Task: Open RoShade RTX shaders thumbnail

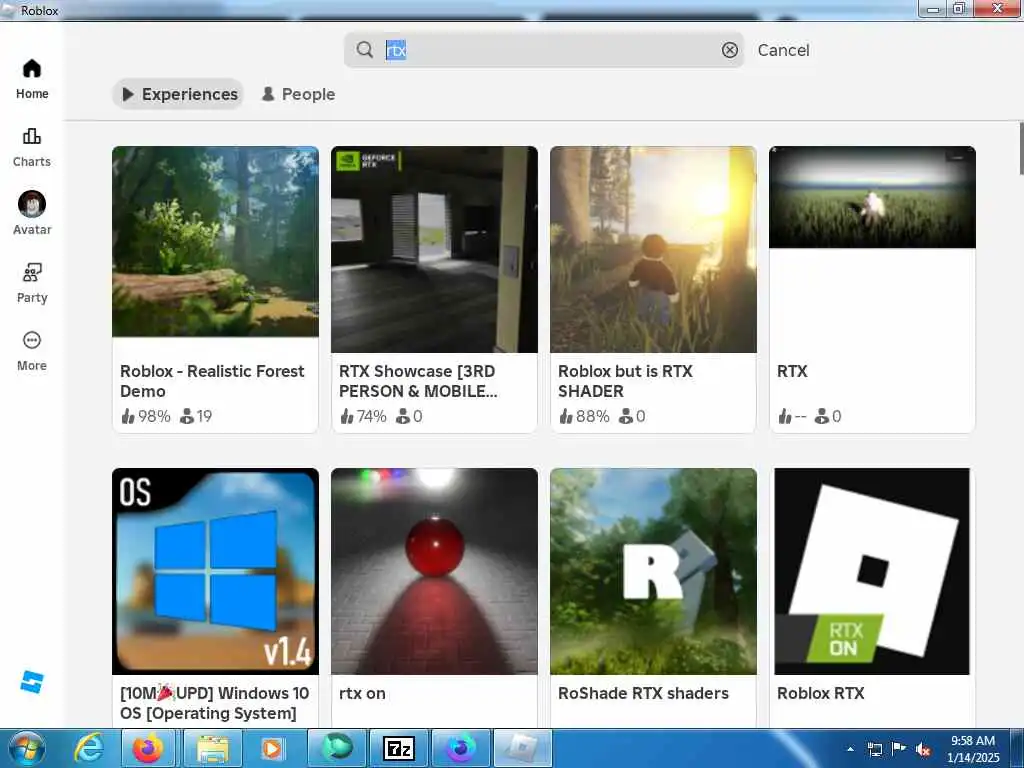Action: point(653,571)
